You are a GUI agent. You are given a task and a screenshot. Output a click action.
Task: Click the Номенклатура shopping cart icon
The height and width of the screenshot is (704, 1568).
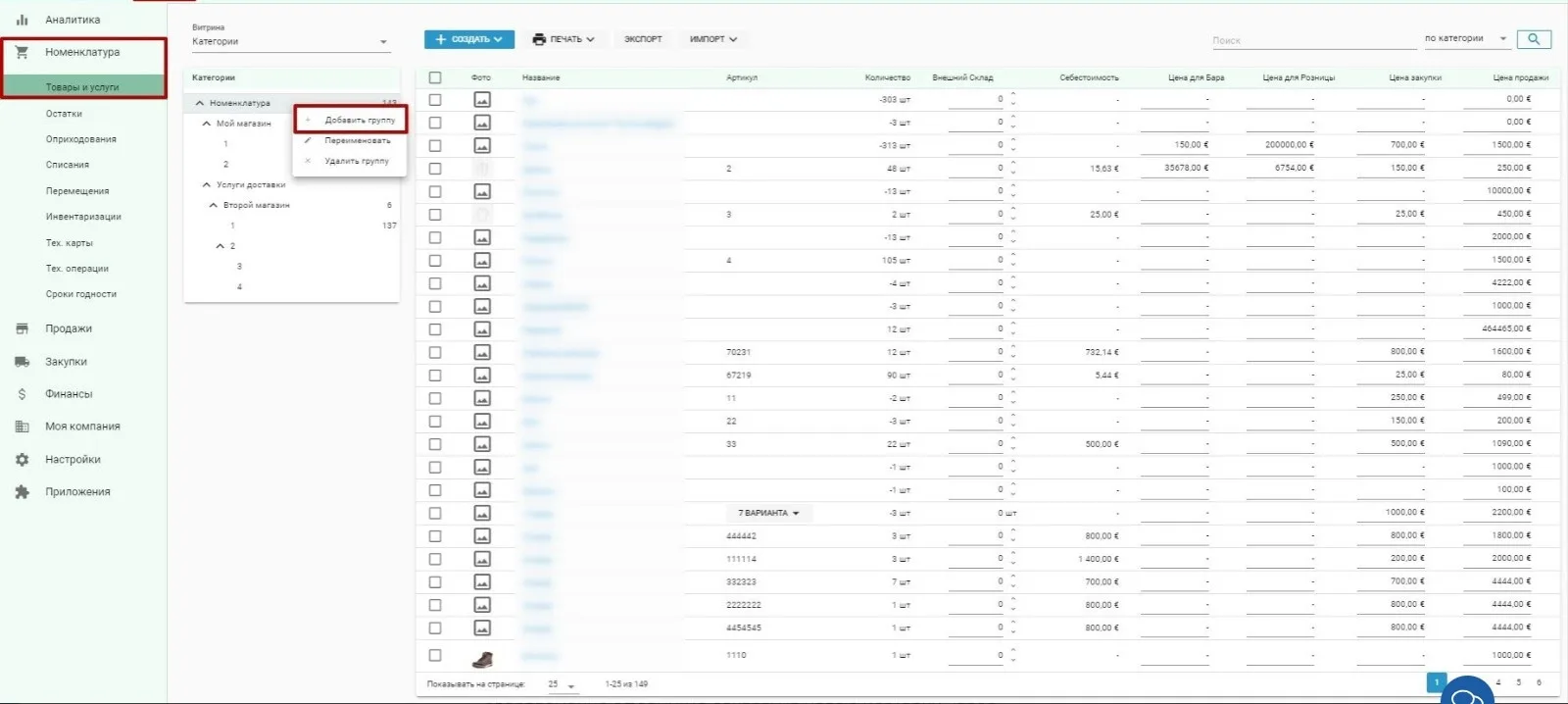tap(22, 52)
